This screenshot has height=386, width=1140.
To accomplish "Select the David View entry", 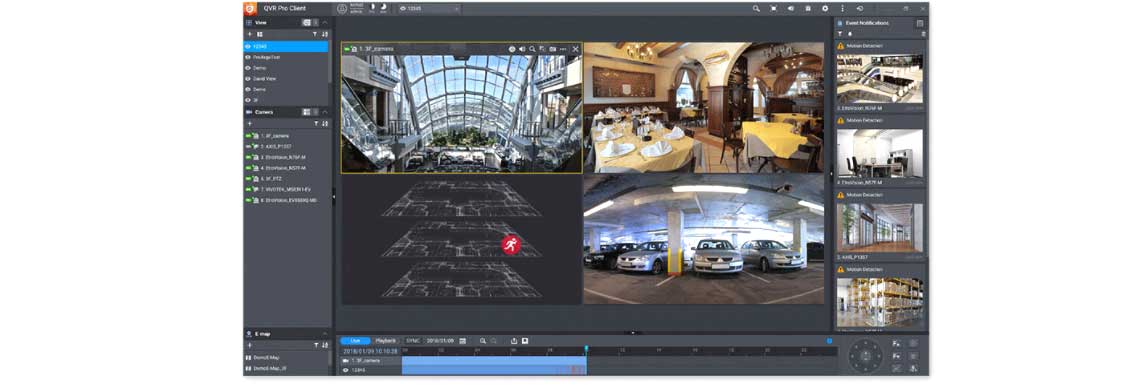I will click(286, 79).
